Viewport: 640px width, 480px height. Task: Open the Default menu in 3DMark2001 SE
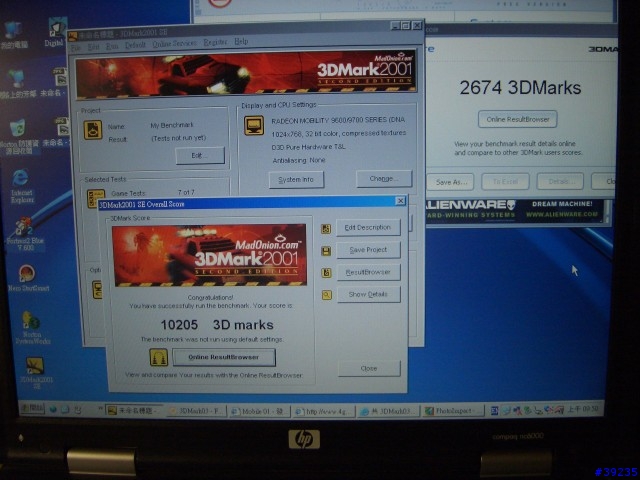(135, 45)
